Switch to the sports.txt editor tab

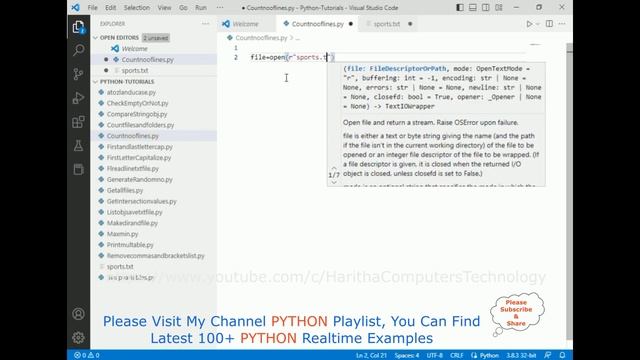coord(387,24)
